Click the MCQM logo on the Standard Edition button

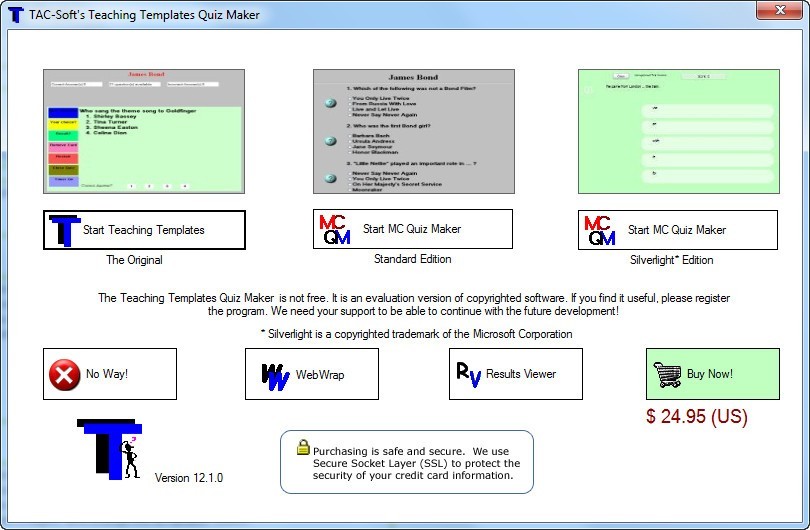click(x=335, y=229)
